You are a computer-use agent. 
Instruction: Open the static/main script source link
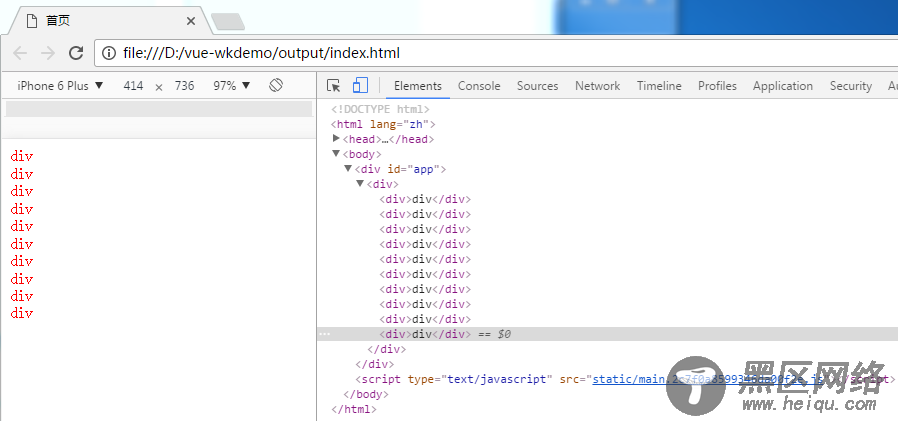(x=708, y=379)
